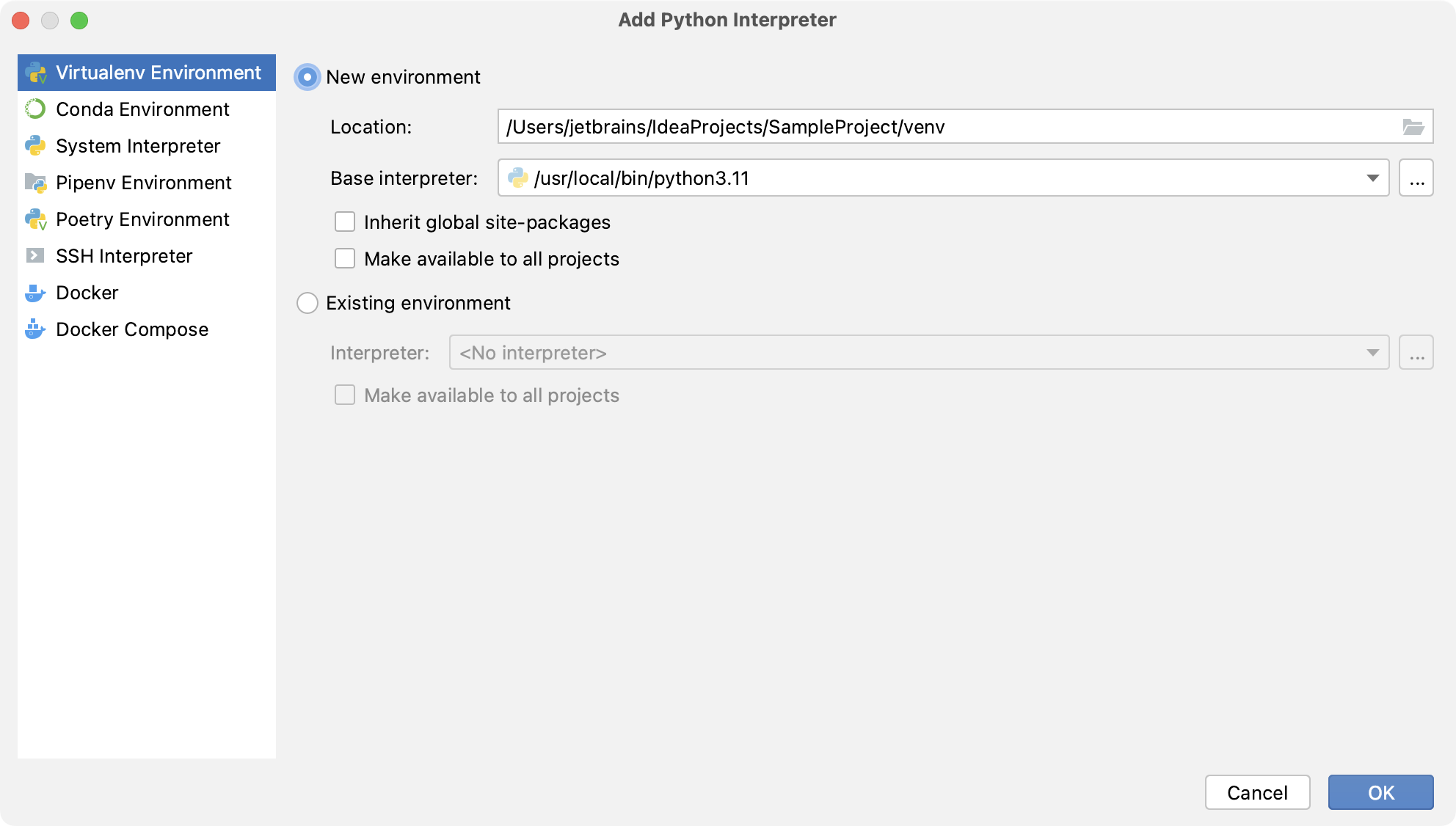This screenshot has width=1456, height=826.
Task: Select Existing environment radio button
Action: [x=308, y=303]
